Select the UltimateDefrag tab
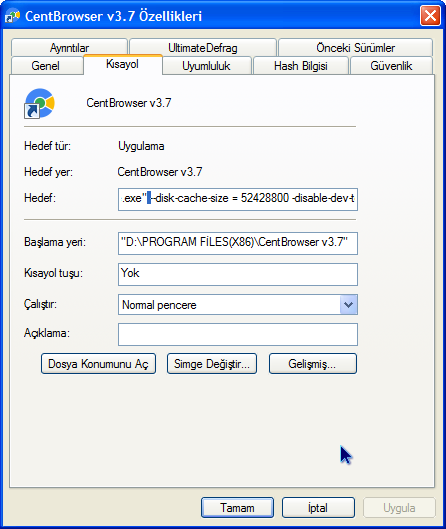 point(203,47)
